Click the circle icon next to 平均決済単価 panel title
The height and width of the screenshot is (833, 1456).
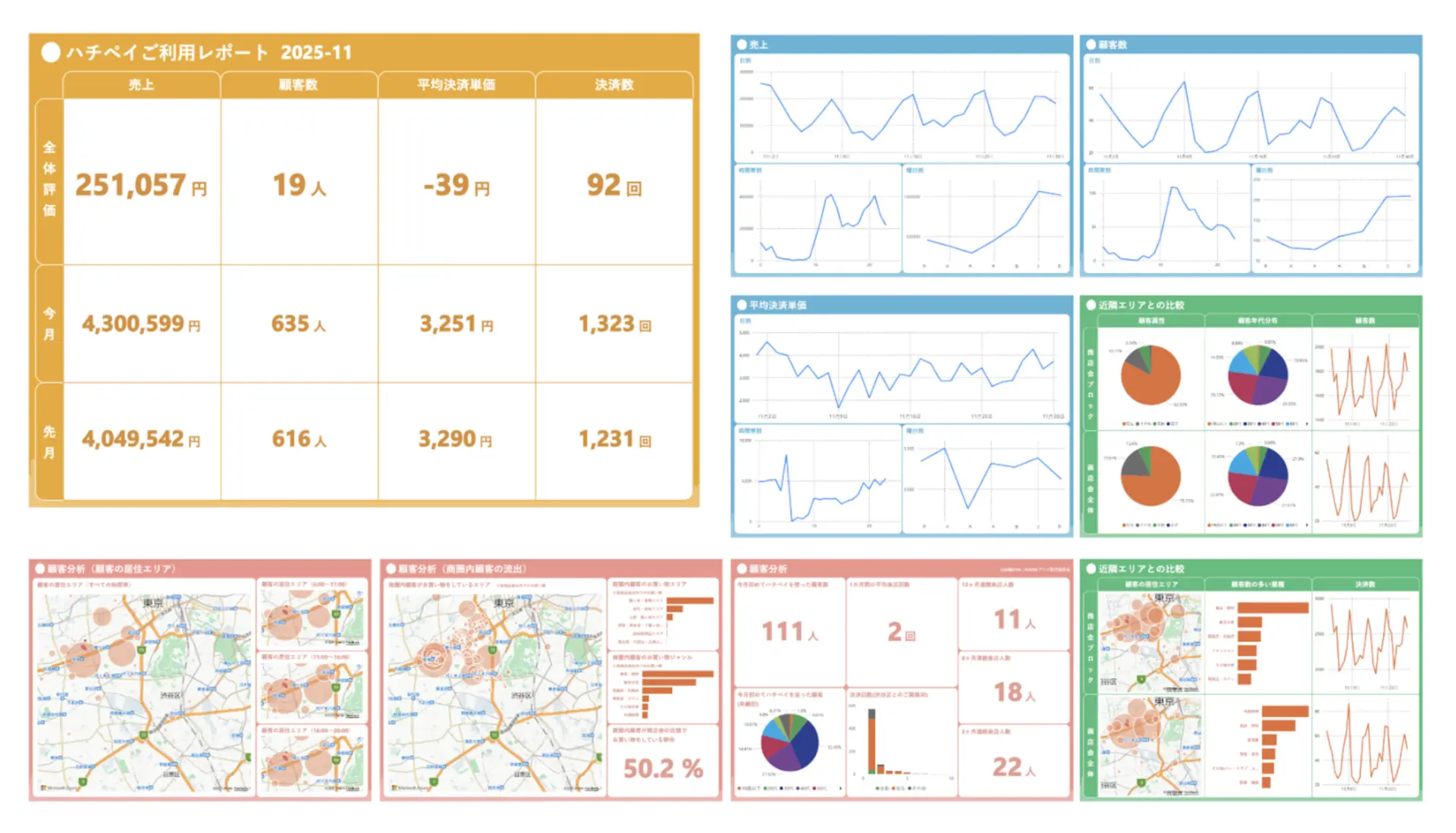coord(742,305)
